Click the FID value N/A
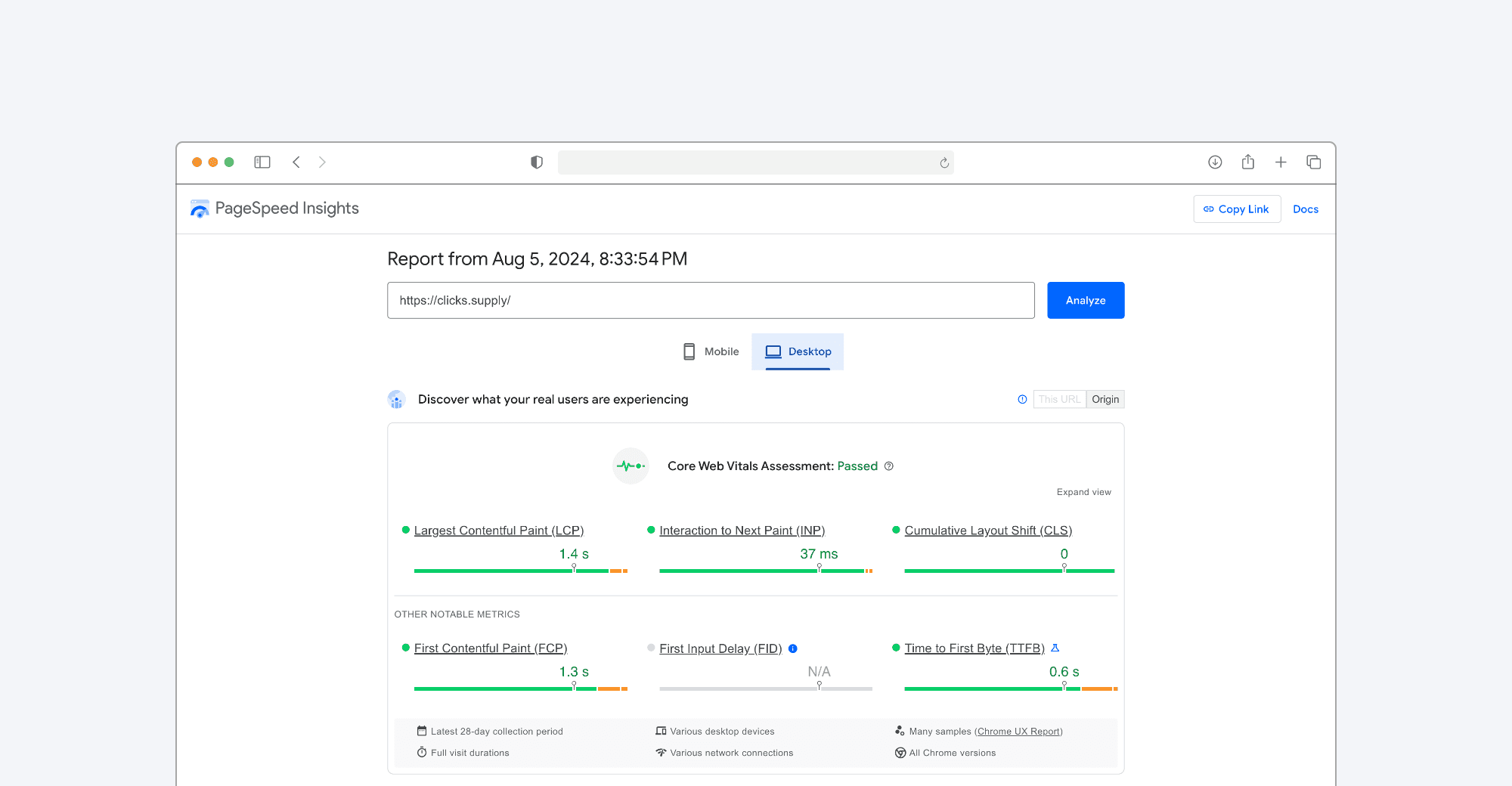 [x=819, y=672]
